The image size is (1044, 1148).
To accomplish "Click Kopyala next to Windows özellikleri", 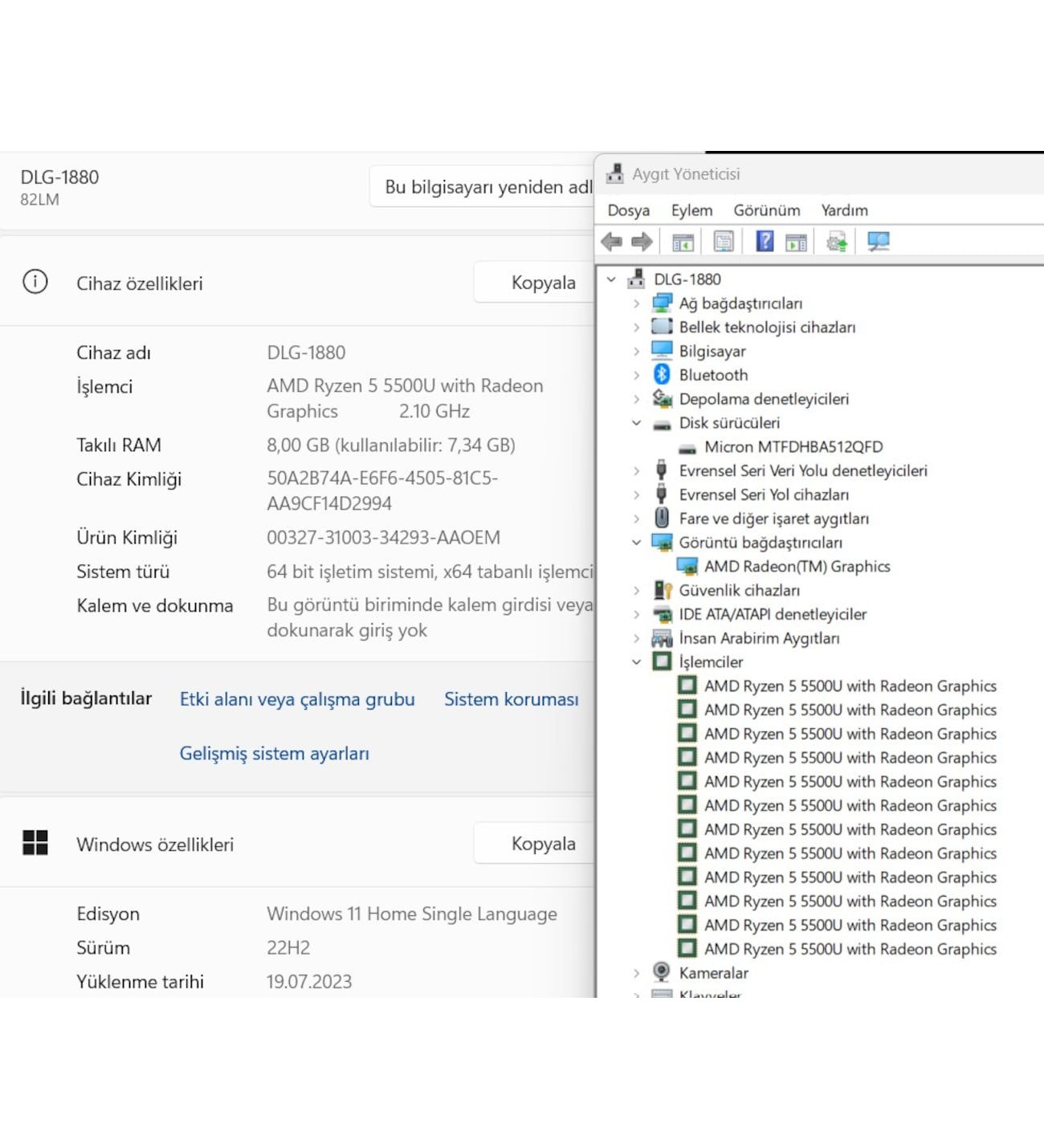I will pyautogui.click(x=534, y=844).
